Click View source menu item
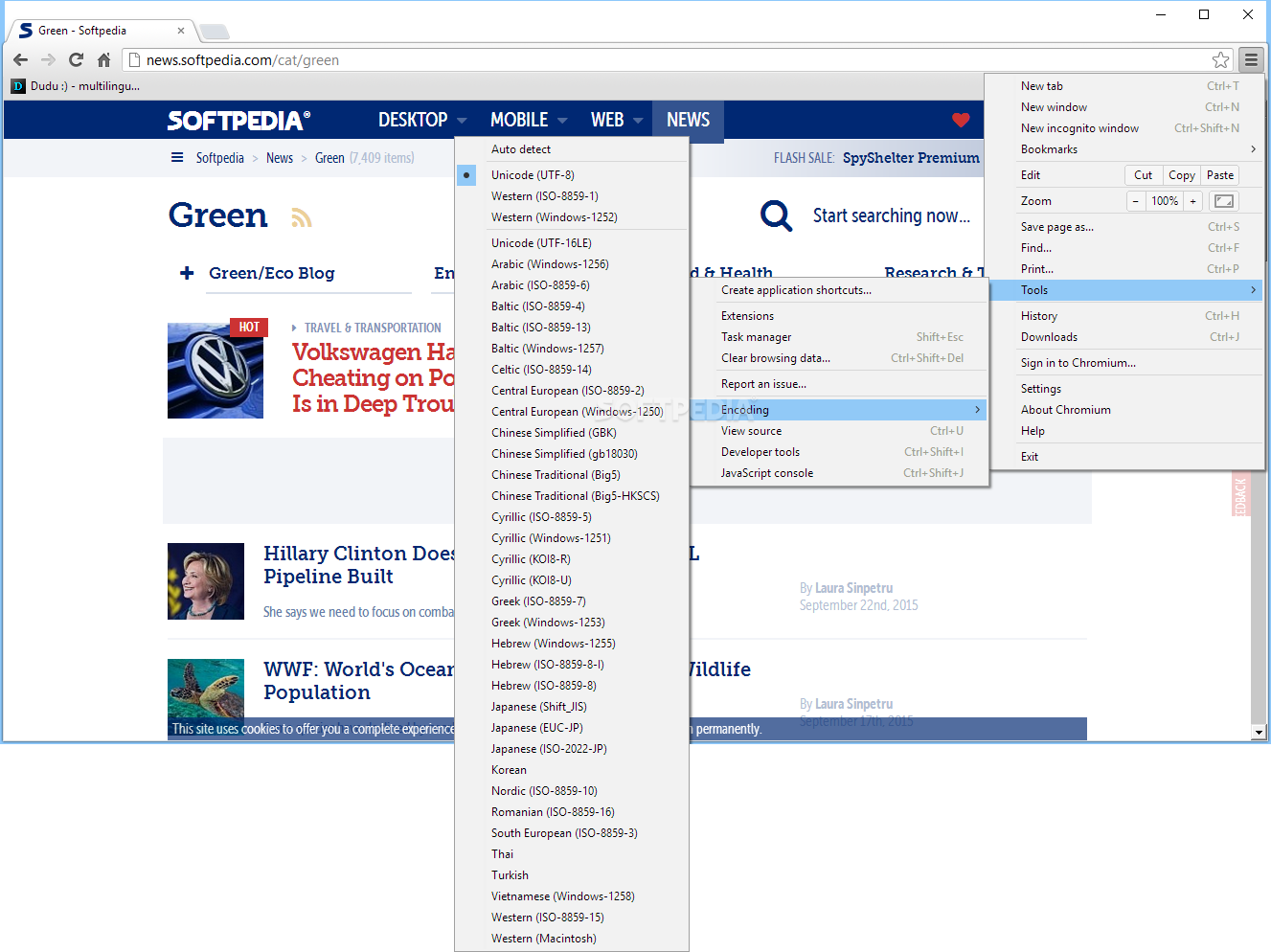This screenshot has height=952, width=1271. [839, 431]
